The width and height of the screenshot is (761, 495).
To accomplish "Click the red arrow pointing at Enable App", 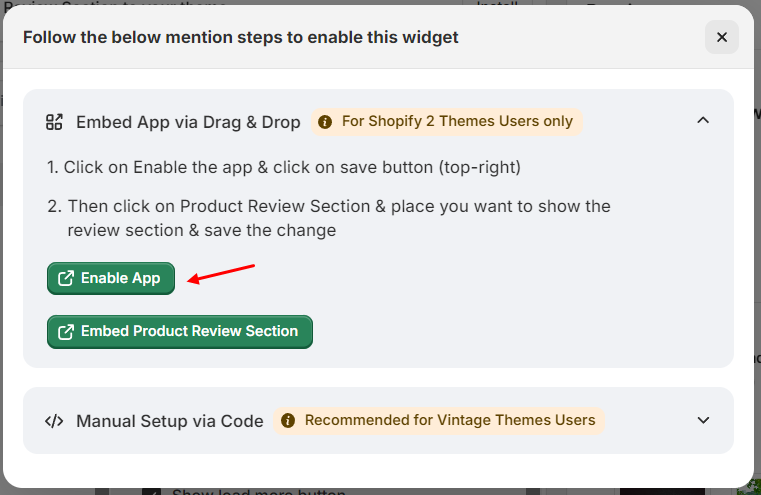I will tap(222, 273).
